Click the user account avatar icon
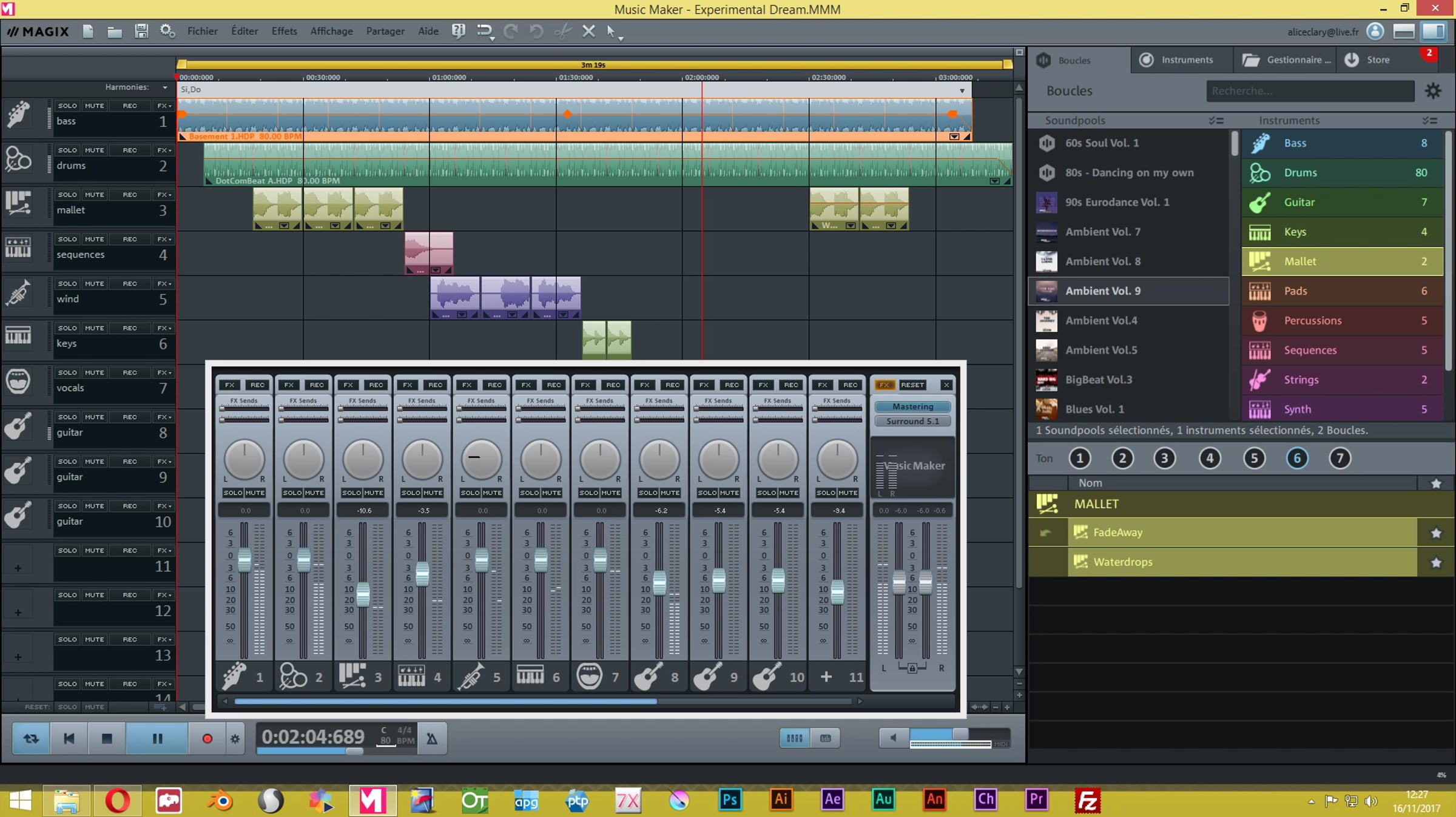The height and width of the screenshot is (817, 1456). tap(1375, 32)
